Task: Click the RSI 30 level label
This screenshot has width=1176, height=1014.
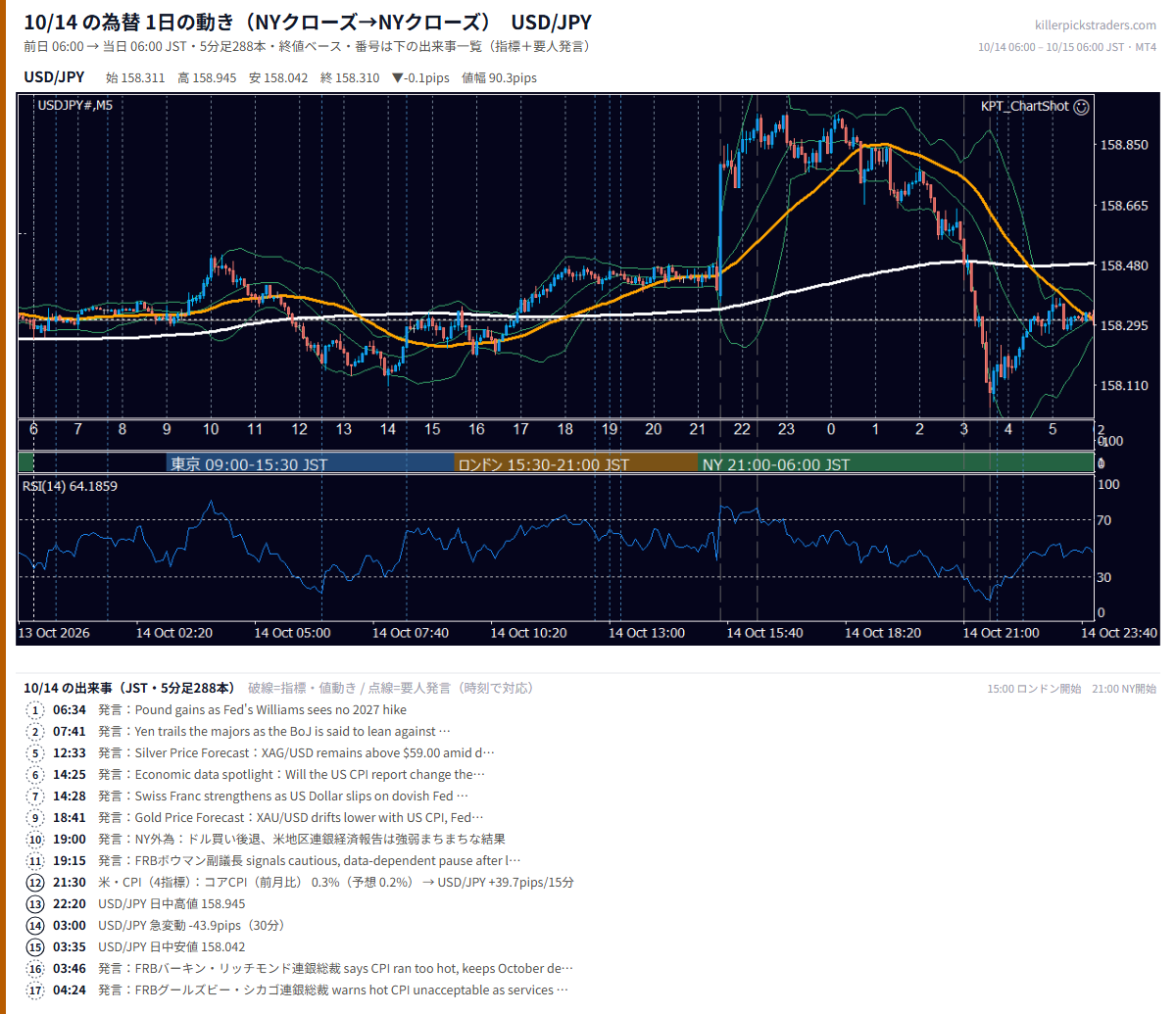Action: click(x=1104, y=577)
